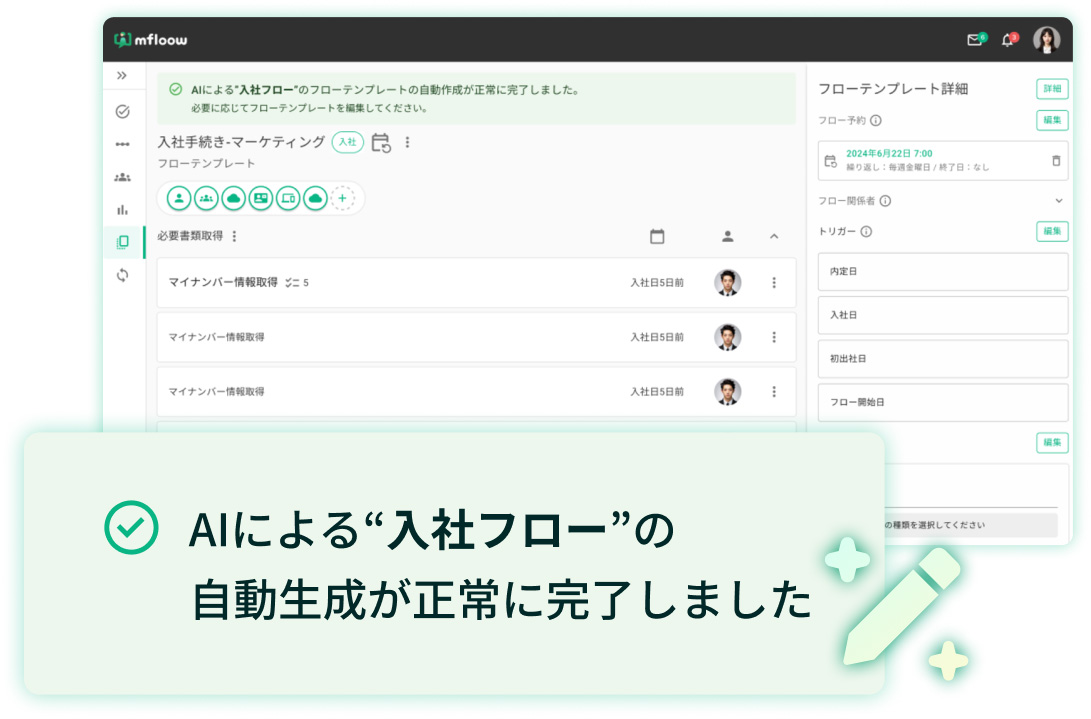Image resolution: width=1091 pixels, height=719 pixels.
Task: Click the person assignee column header icon
Action: [727, 237]
